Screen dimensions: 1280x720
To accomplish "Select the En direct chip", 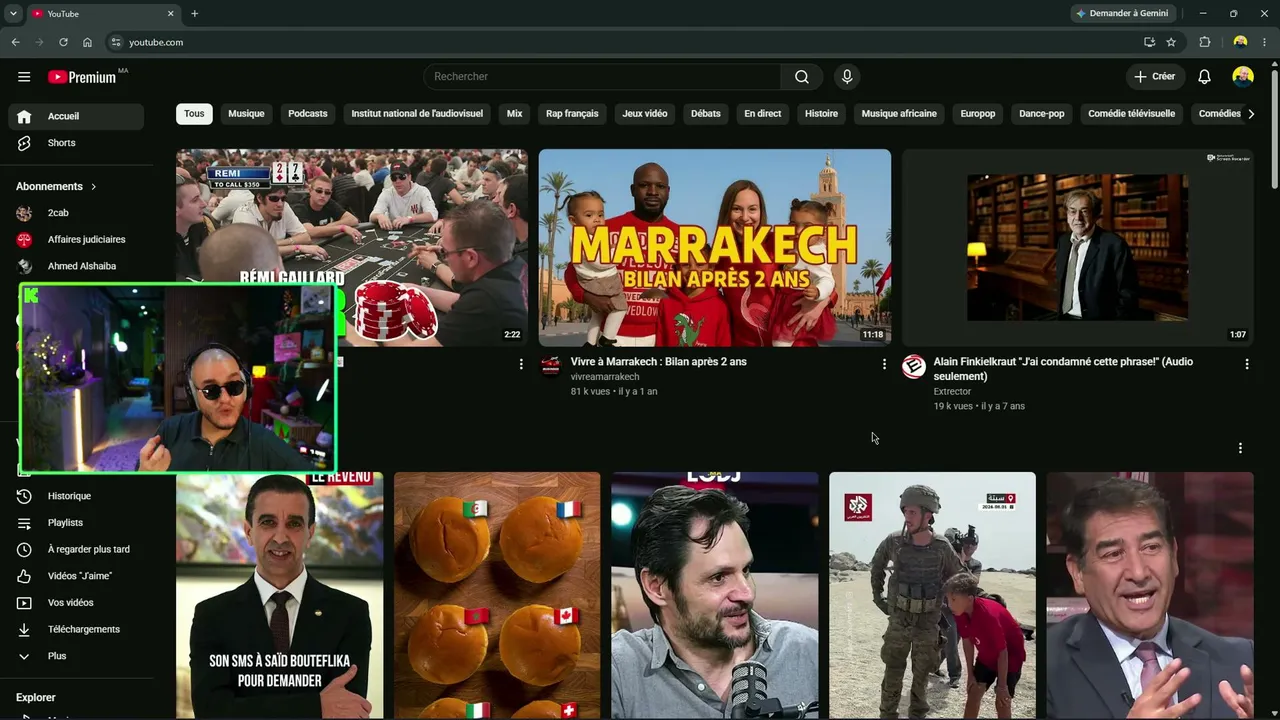I will [x=763, y=114].
